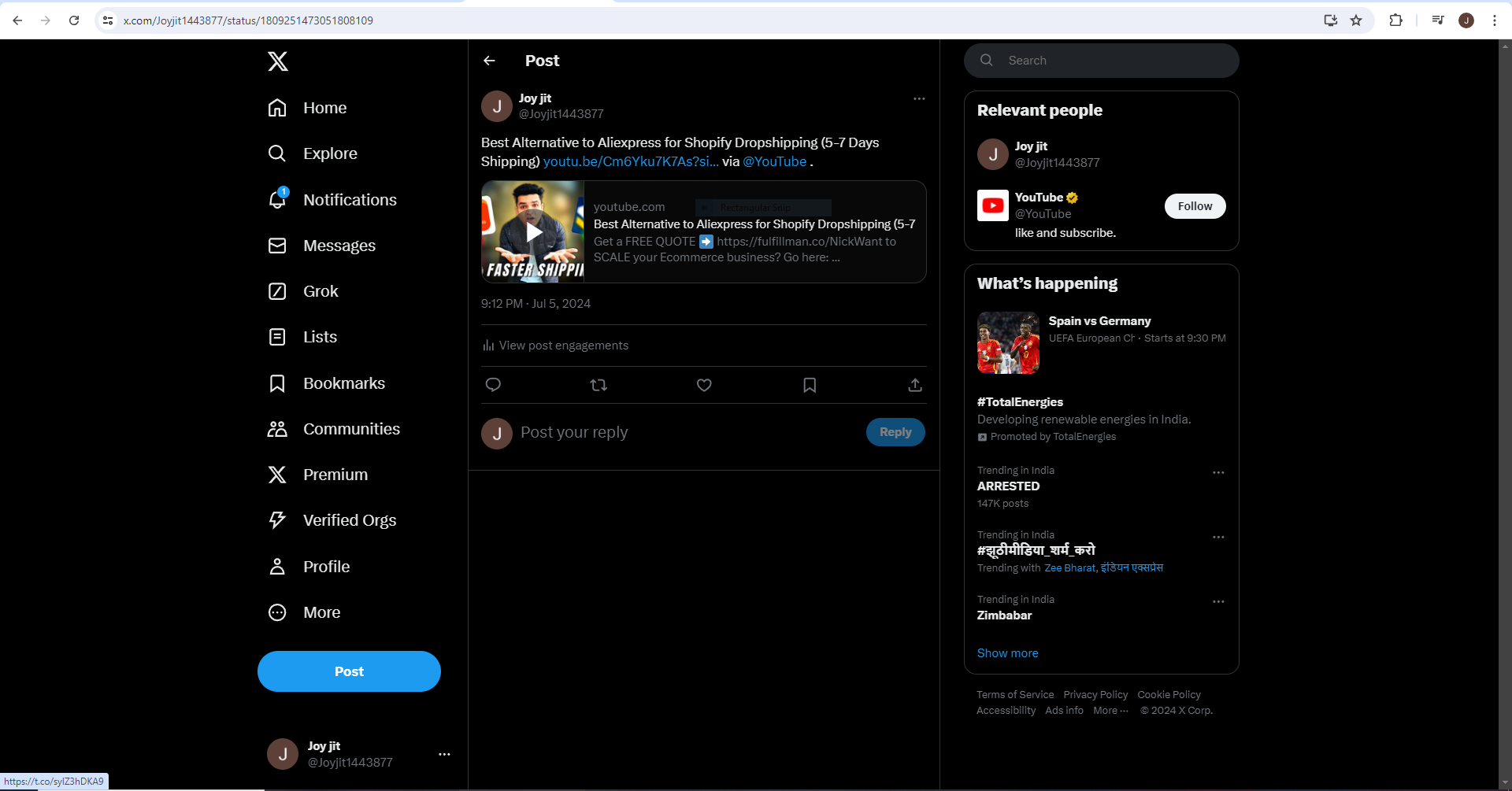
Task: Open Terms of Service link
Action: click(1015, 695)
